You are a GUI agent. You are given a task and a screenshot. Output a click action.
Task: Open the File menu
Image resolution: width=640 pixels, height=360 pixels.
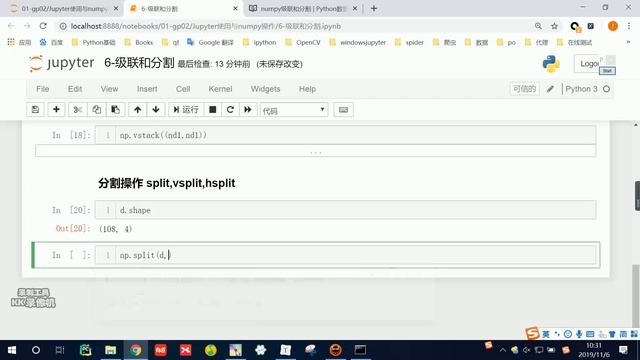42,89
